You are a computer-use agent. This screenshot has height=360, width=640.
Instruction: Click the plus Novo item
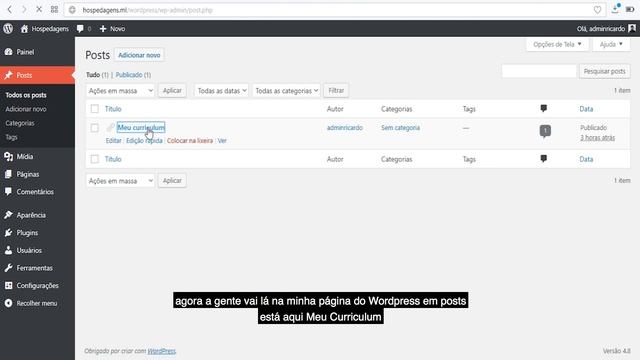[x=112, y=29]
